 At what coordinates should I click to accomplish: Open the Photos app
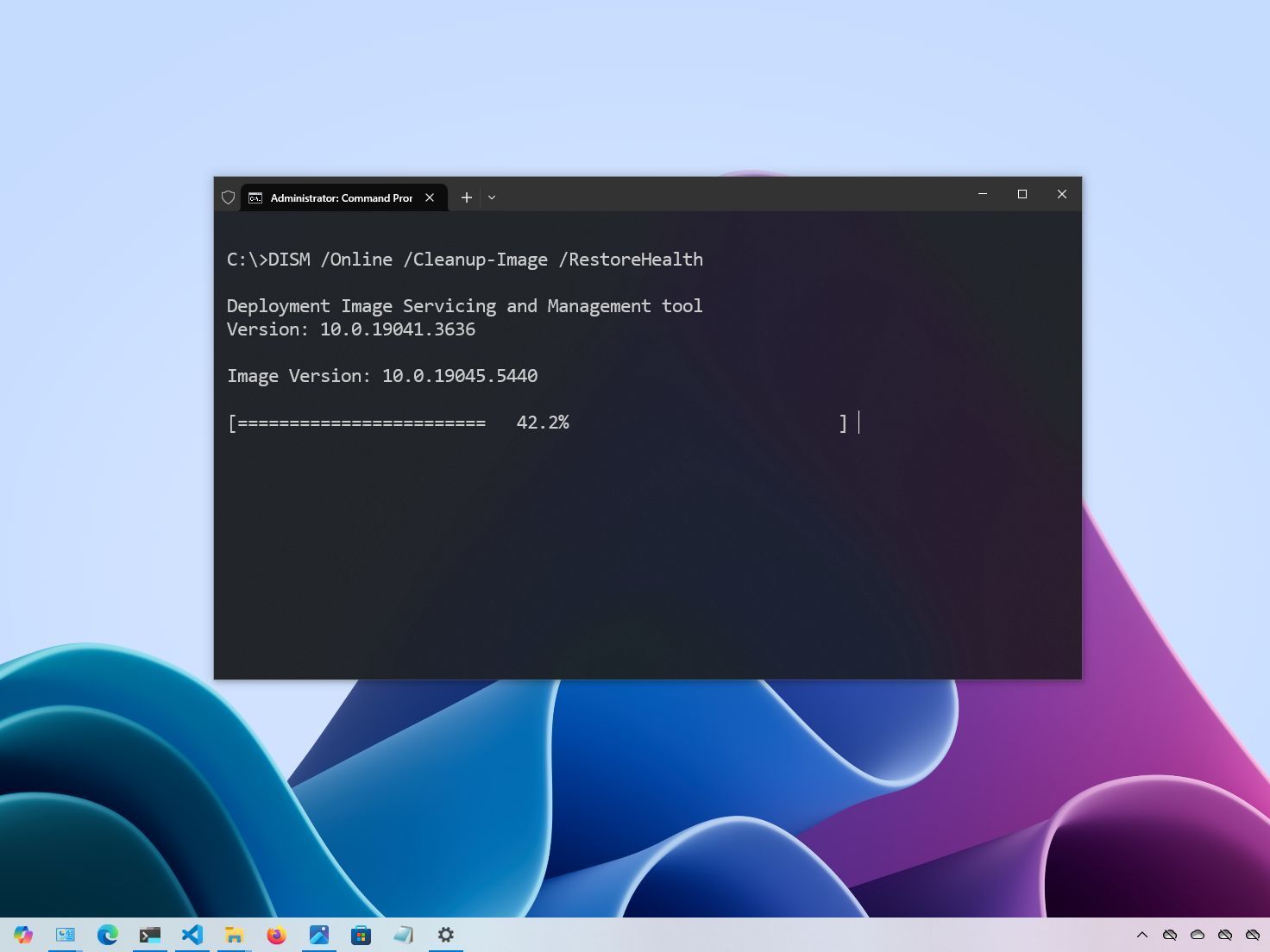(319, 935)
